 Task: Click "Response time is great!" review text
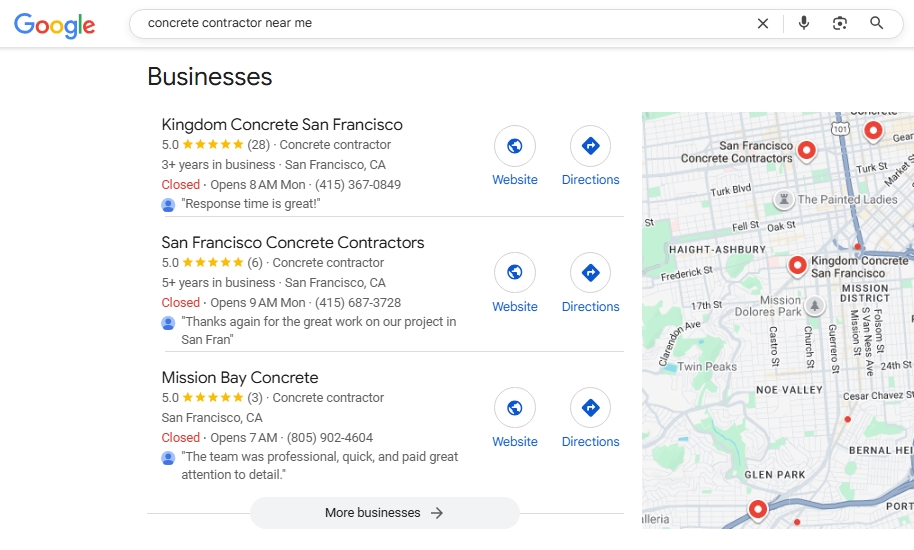click(x=251, y=204)
